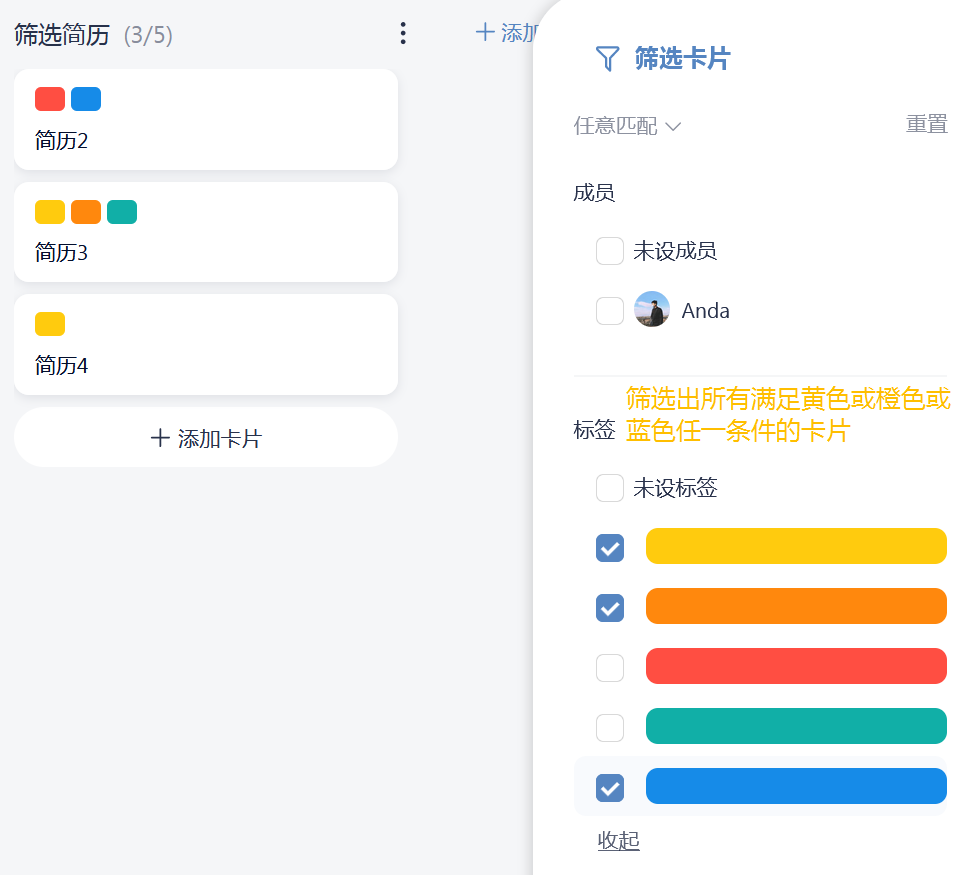Click the funnel filter icon beside 筛选卡片

pos(607,59)
